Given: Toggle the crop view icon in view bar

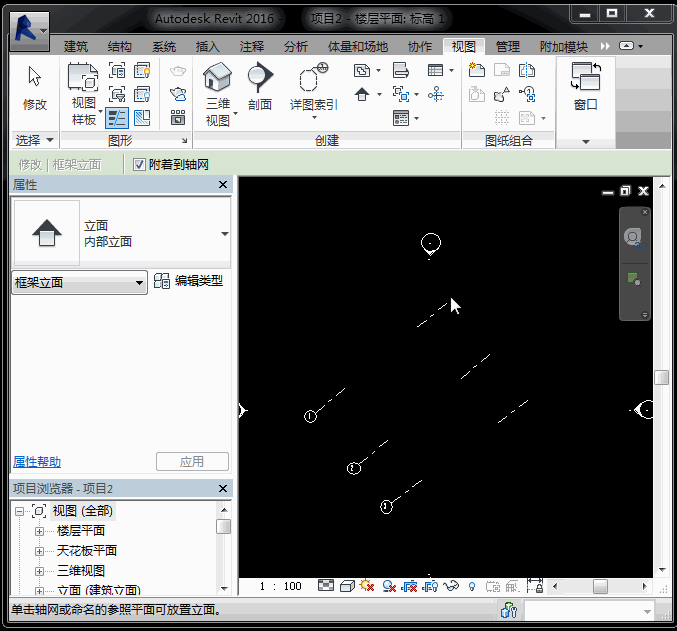Looking at the screenshot, I should 409,587.
